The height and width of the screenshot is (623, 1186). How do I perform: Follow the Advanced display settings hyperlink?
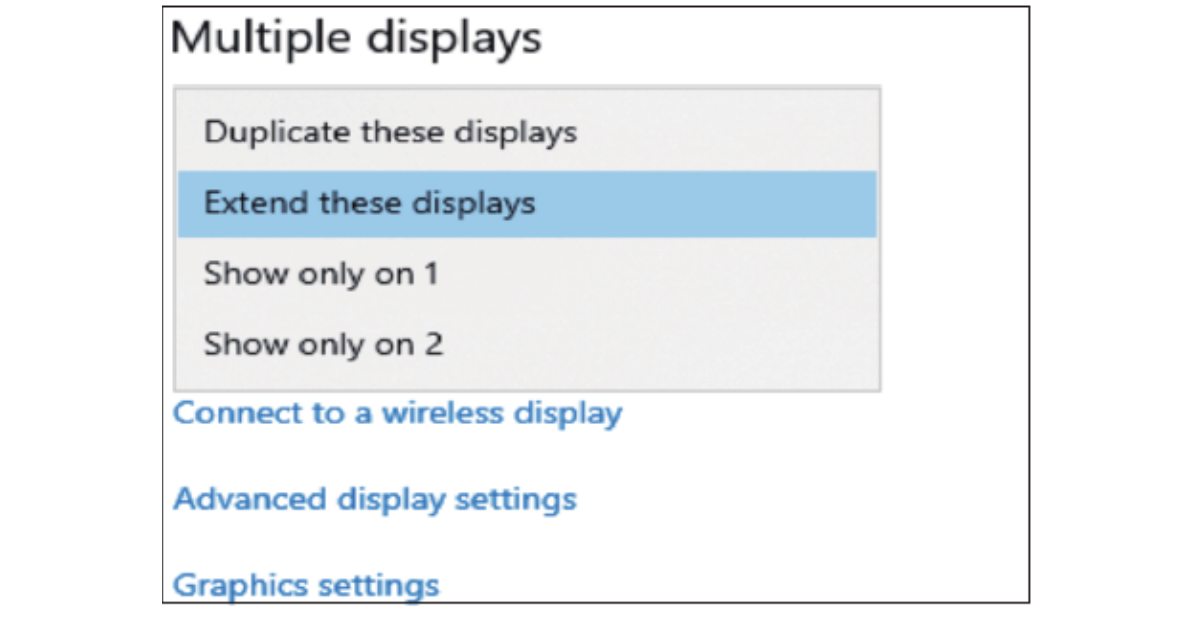point(374,498)
